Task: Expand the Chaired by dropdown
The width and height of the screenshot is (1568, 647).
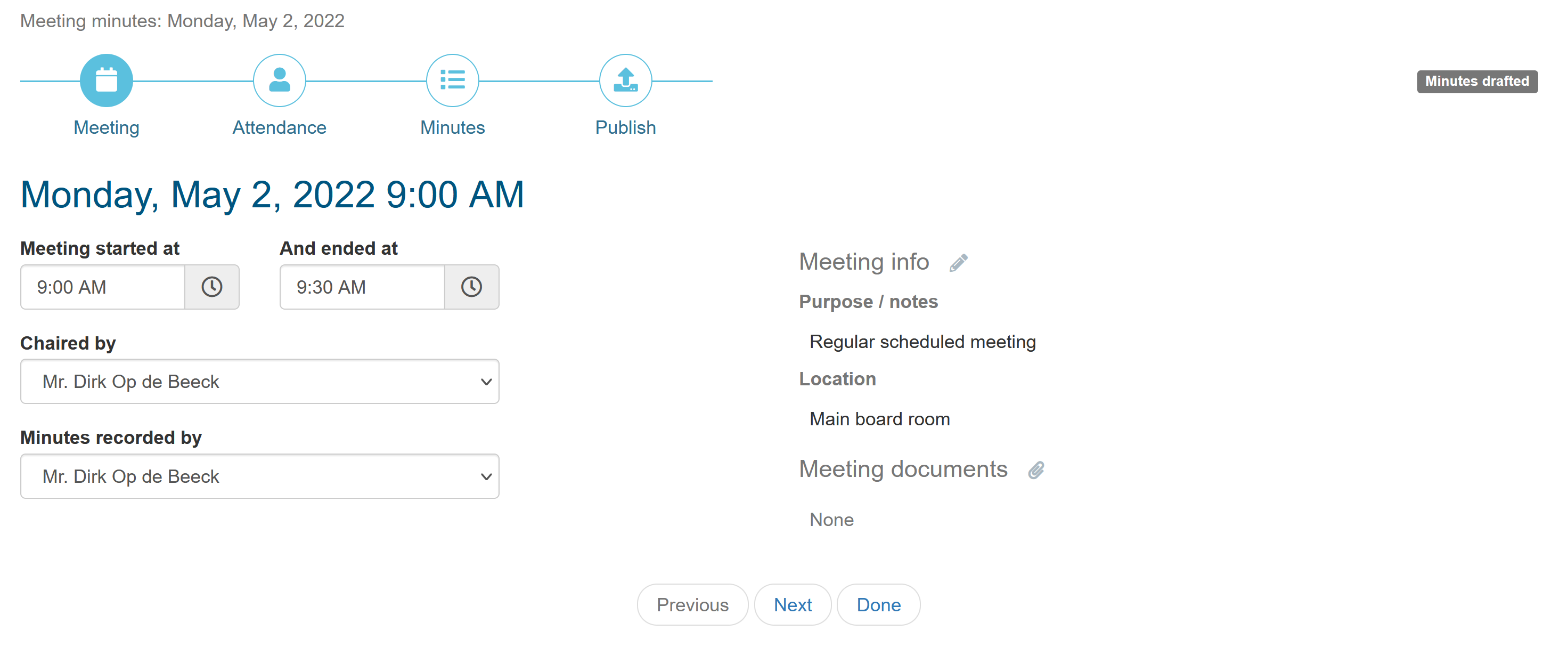Action: 259,382
